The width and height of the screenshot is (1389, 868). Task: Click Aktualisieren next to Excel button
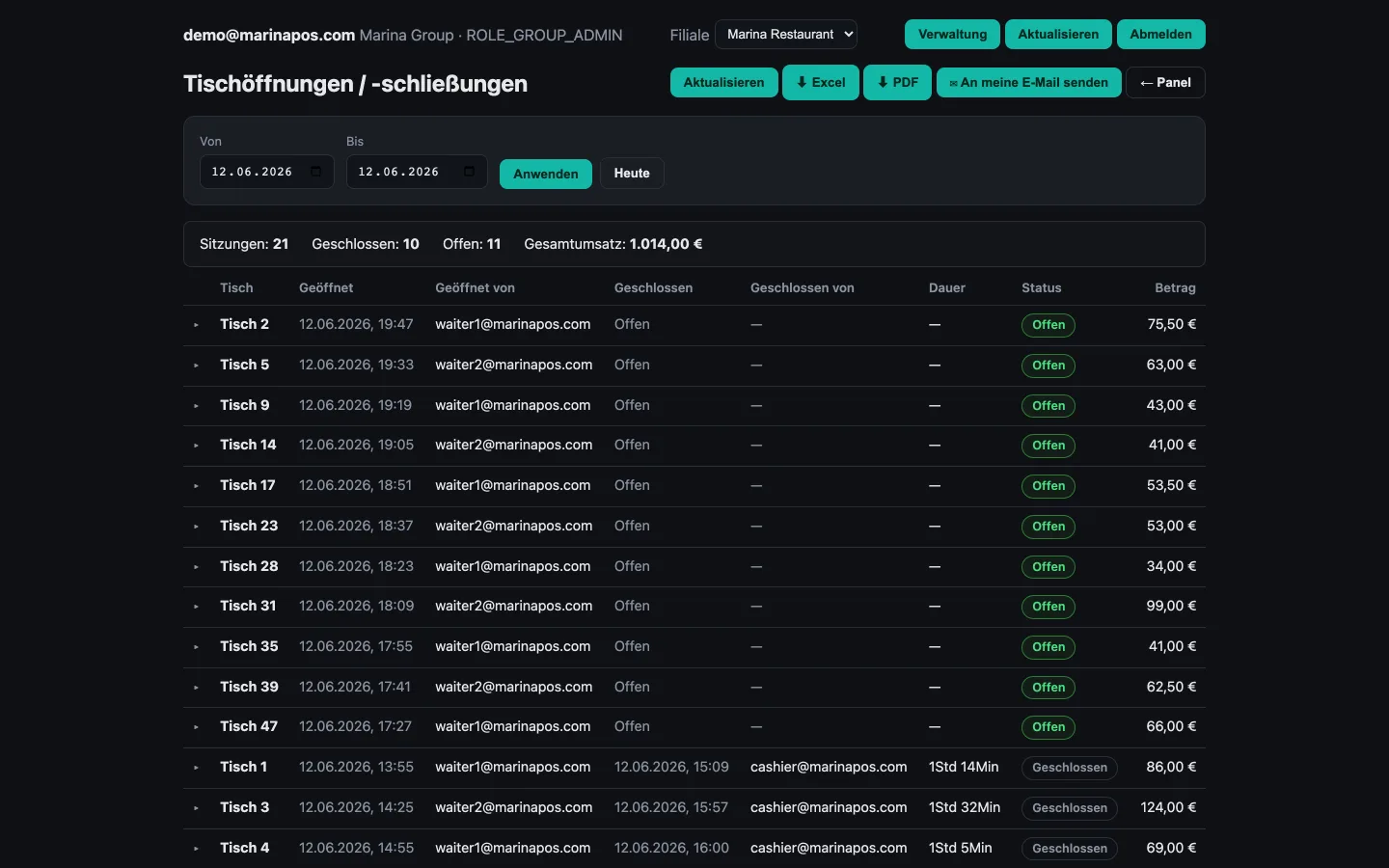[724, 83]
